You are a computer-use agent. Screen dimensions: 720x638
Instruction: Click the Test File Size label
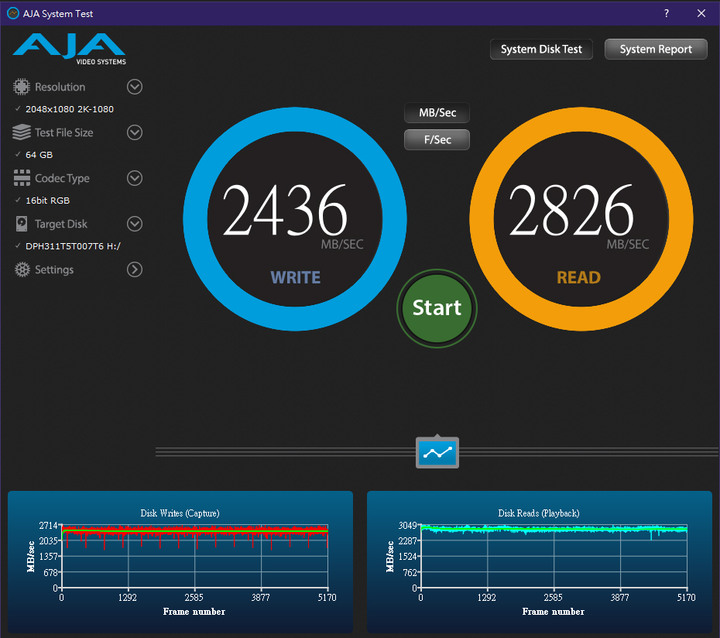[x=64, y=133]
